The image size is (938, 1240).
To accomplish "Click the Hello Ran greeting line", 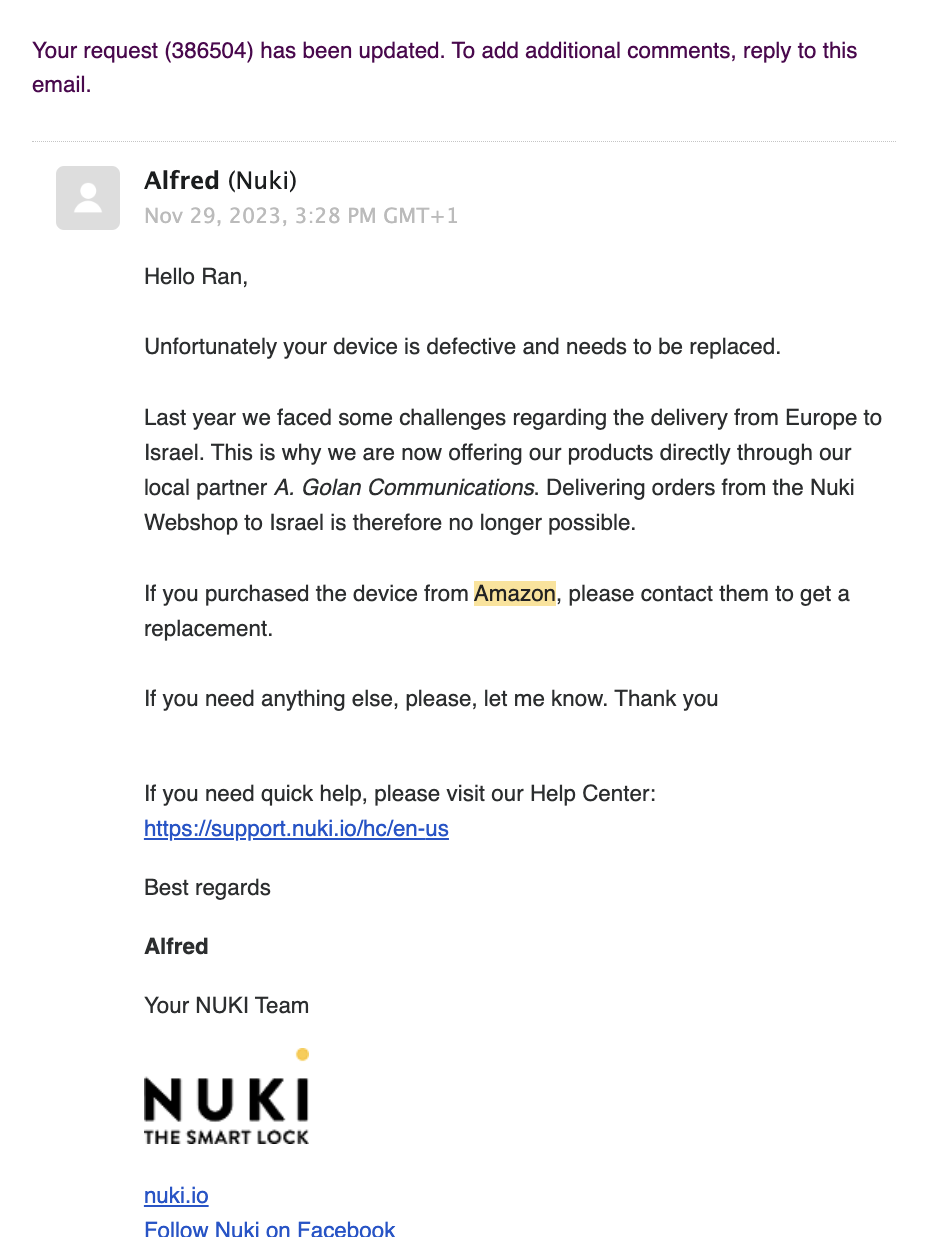I will (196, 277).
